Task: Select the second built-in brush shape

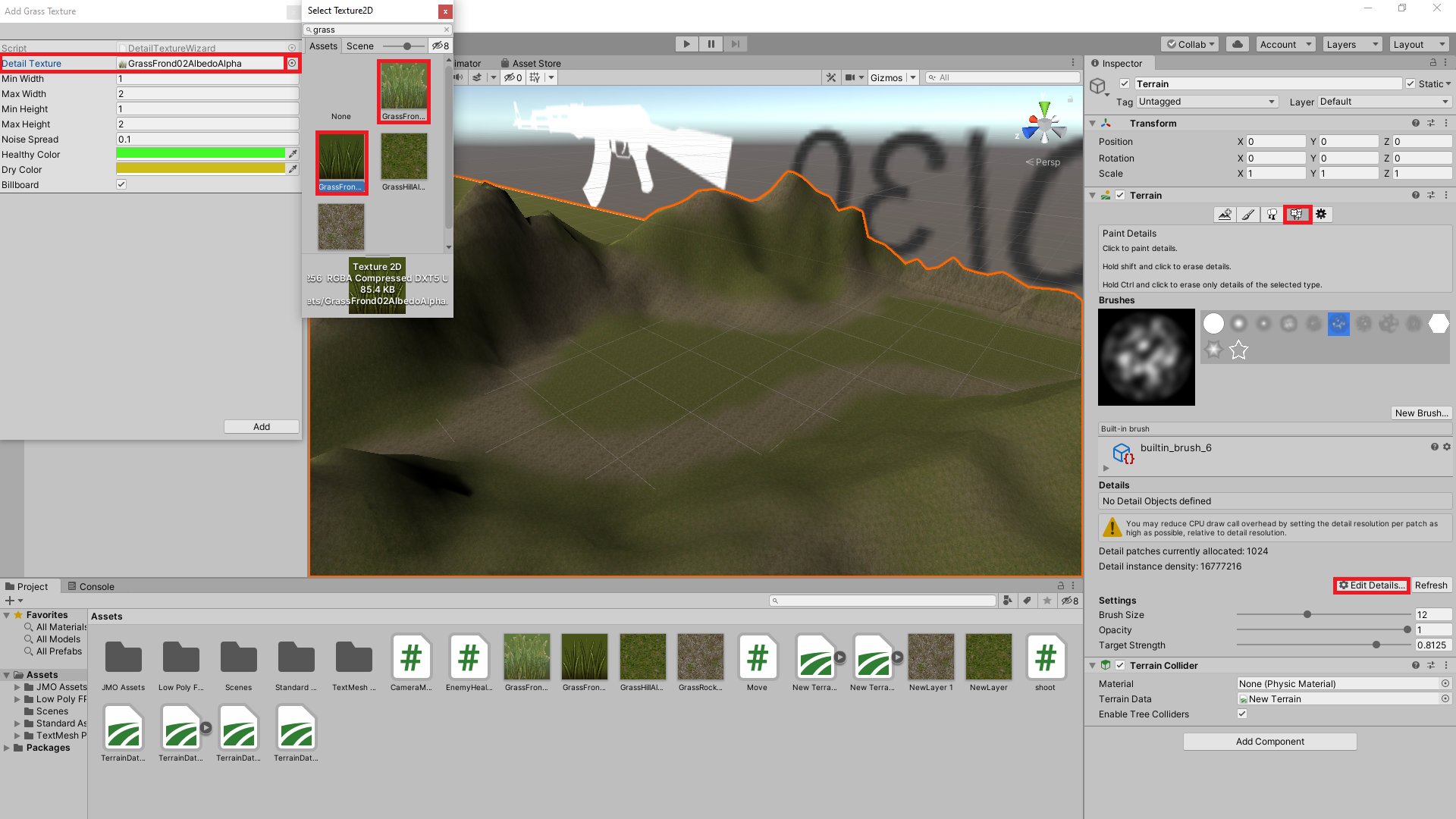Action: (x=1238, y=323)
